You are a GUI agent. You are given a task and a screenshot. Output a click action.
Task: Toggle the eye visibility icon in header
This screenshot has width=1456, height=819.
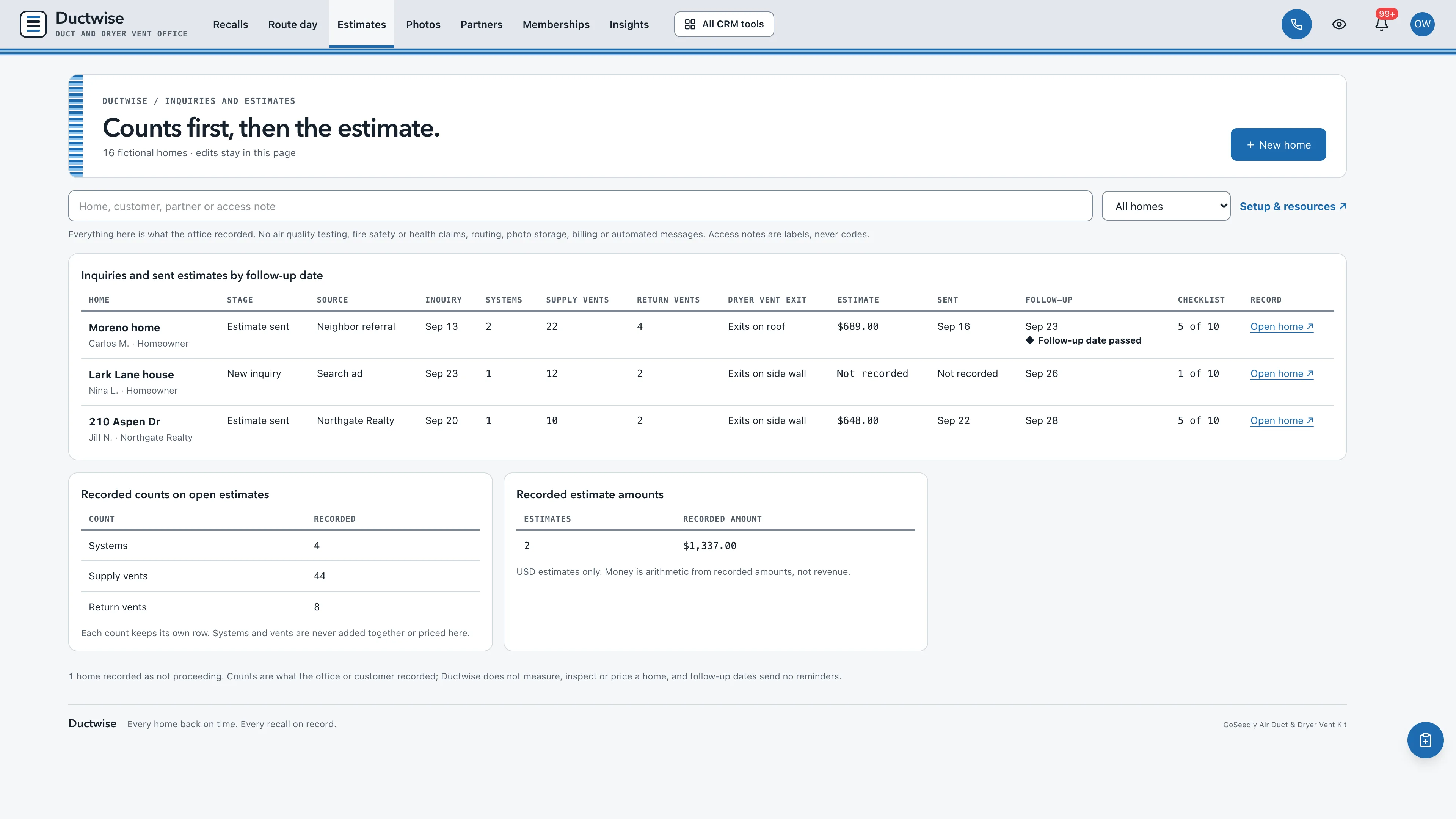[x=1338, y=24]
